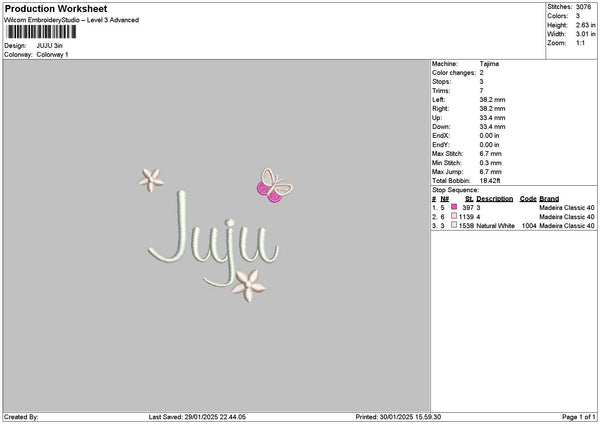
Task: Click the 'Page 1 of 1' indicator
Action: point(579,417)
